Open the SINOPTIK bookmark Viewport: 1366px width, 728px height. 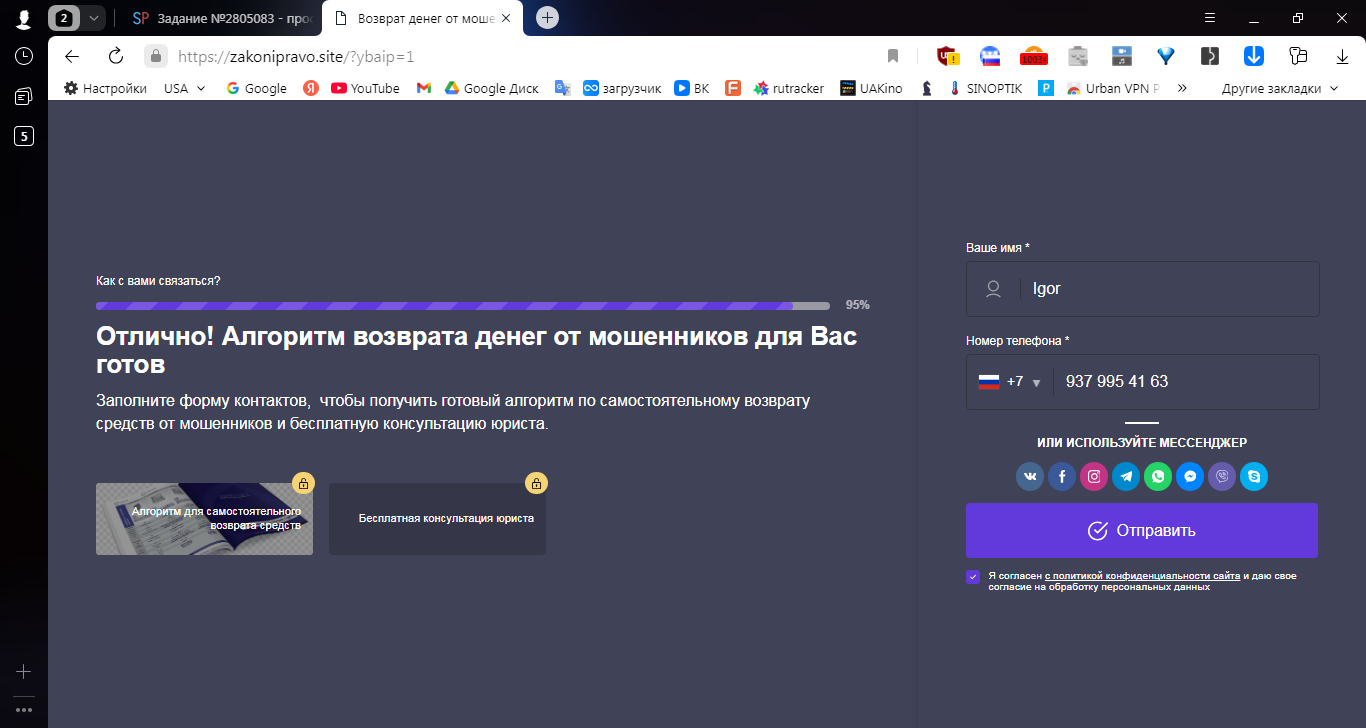985,88
